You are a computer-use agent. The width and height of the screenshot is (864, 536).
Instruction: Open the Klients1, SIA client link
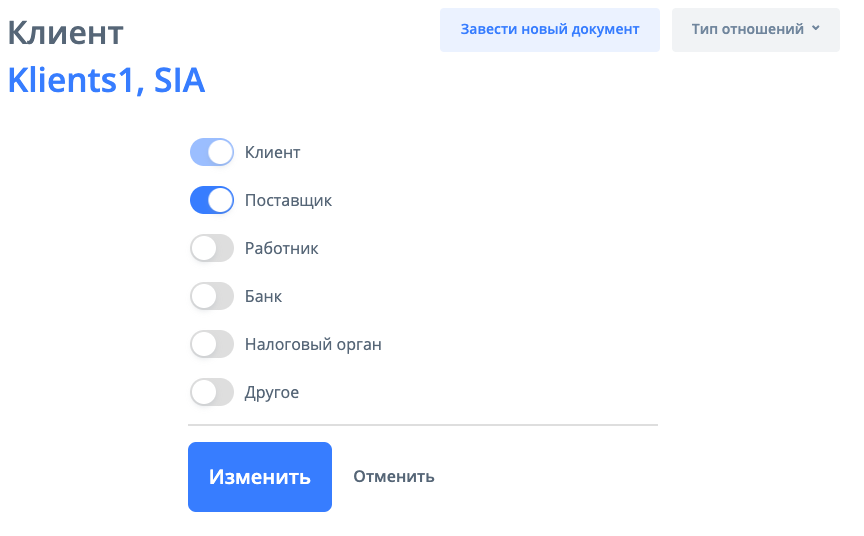[x=106, y=81]
